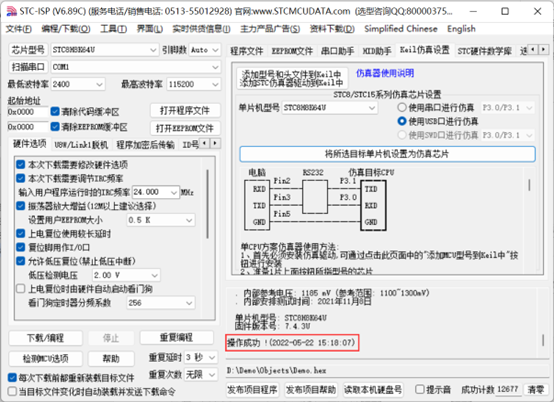The image size is (554, 402).
Task: Select 使用串口进行仿真 radio button
Action: [x=401, y=107]
